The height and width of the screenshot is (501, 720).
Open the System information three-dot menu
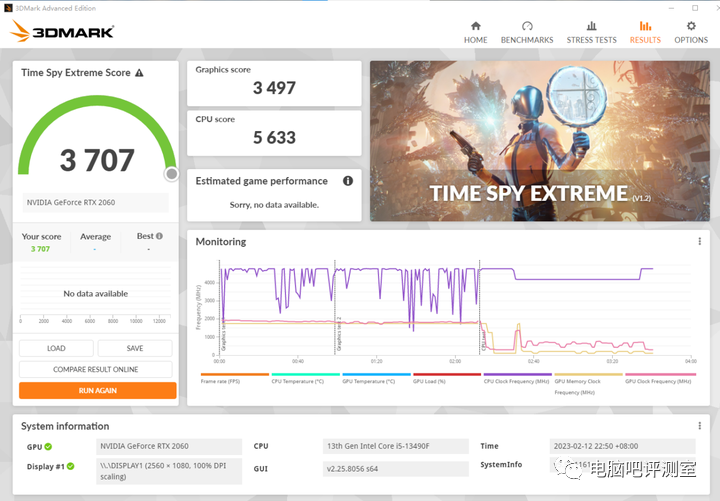pos(699,426)
